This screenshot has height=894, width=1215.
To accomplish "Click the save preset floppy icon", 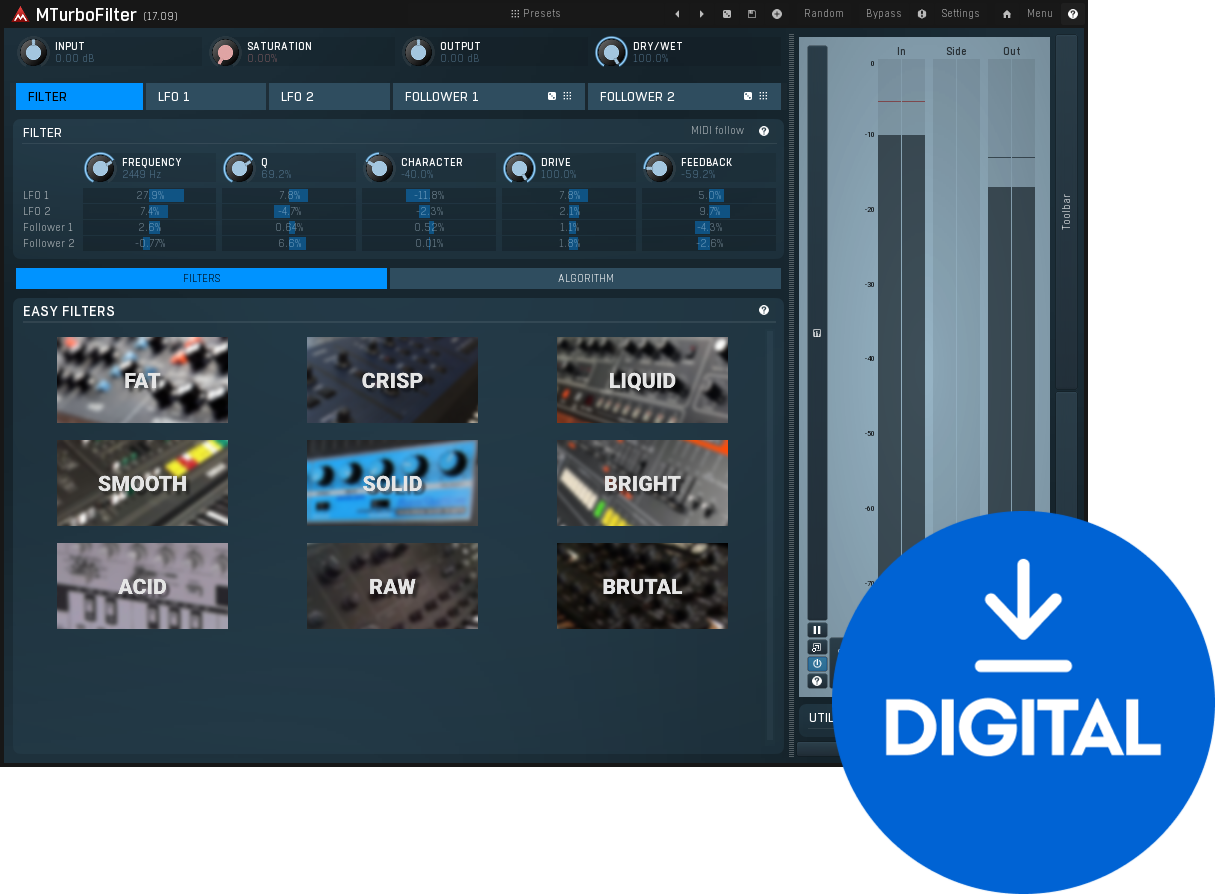I will (752, 14).
